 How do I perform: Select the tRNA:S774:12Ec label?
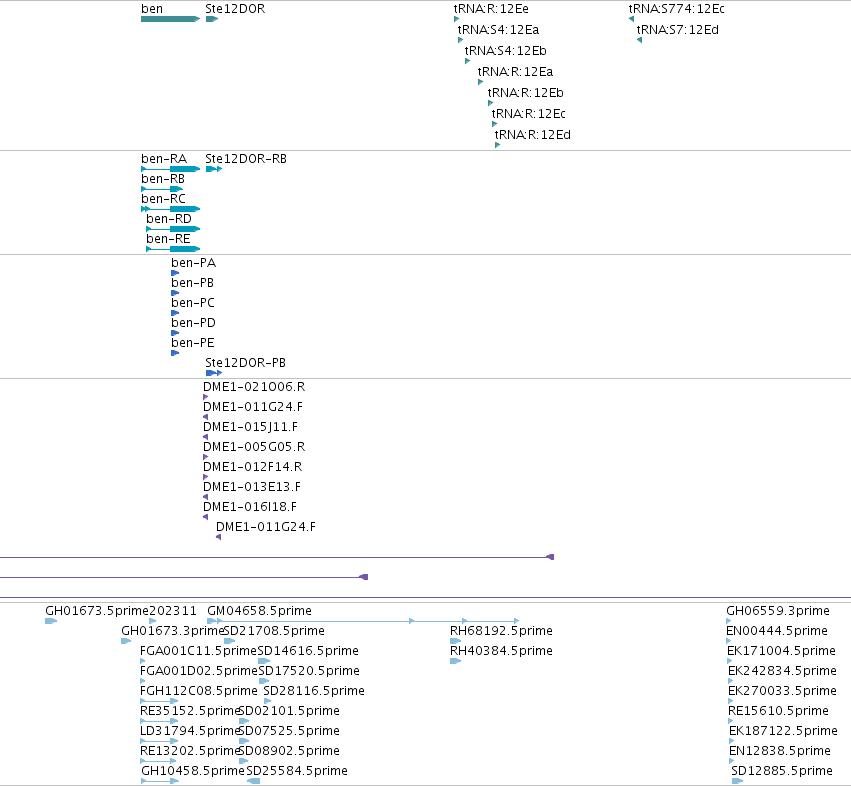pos(676,9)
